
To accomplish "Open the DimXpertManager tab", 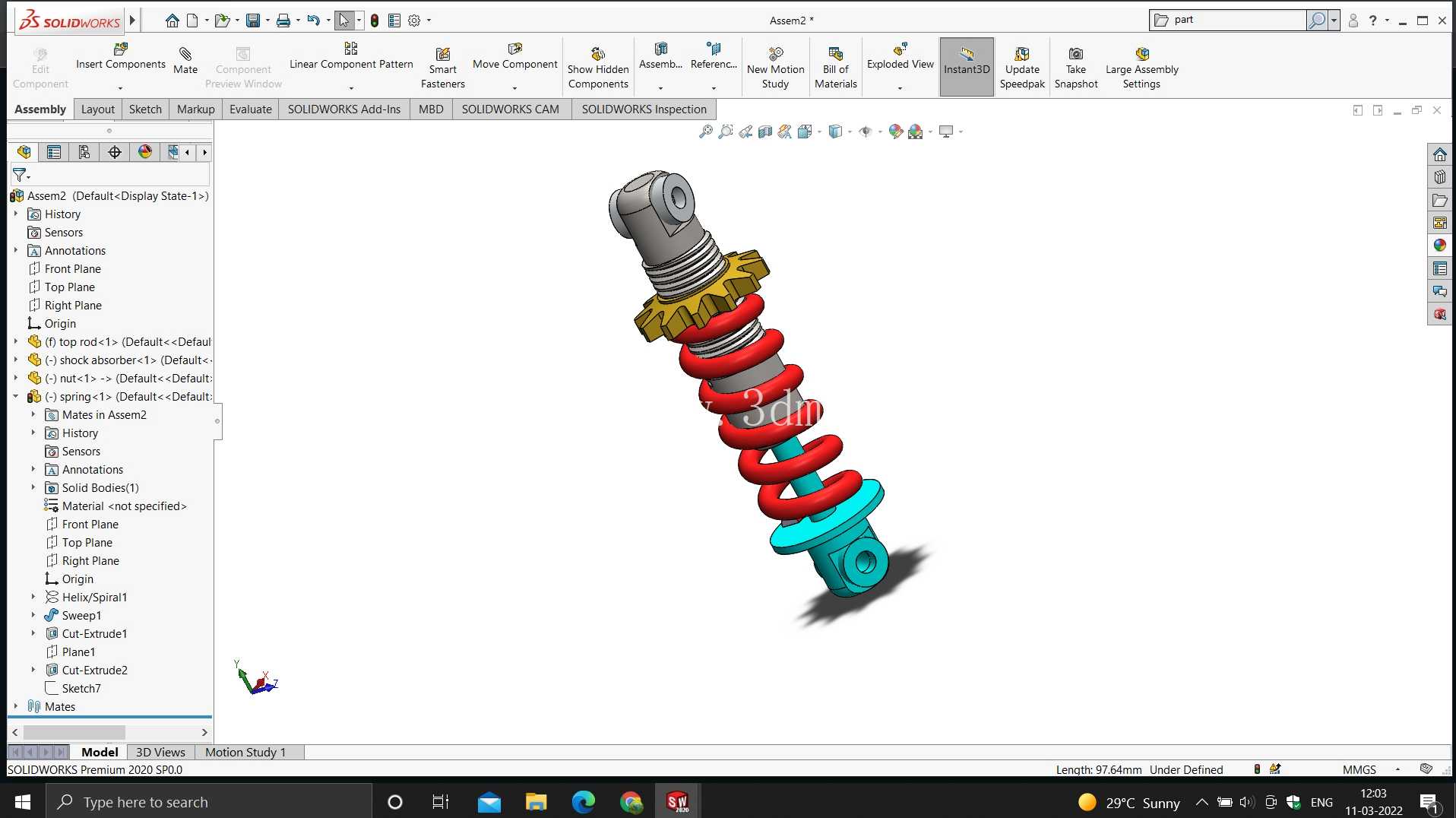I will point(115,152).
